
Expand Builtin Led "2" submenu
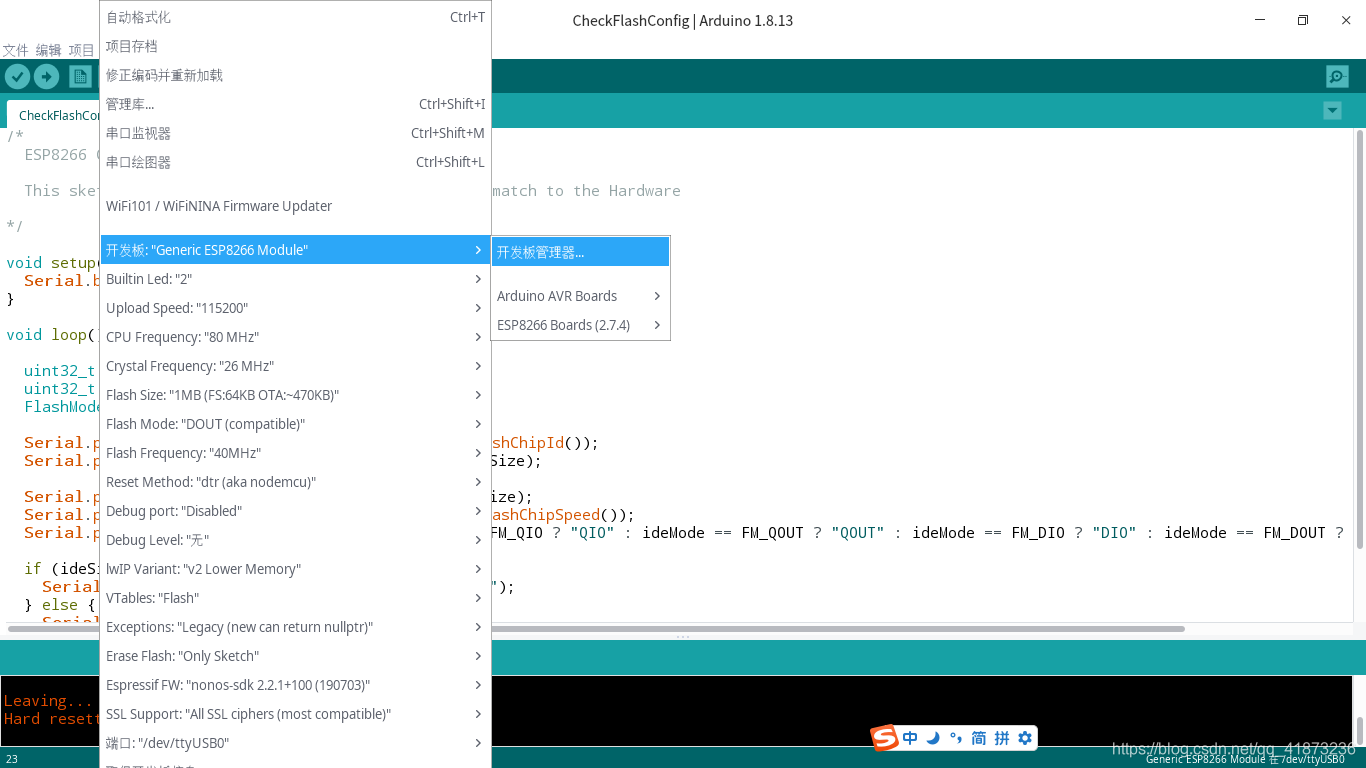click(x=296, y=279)
